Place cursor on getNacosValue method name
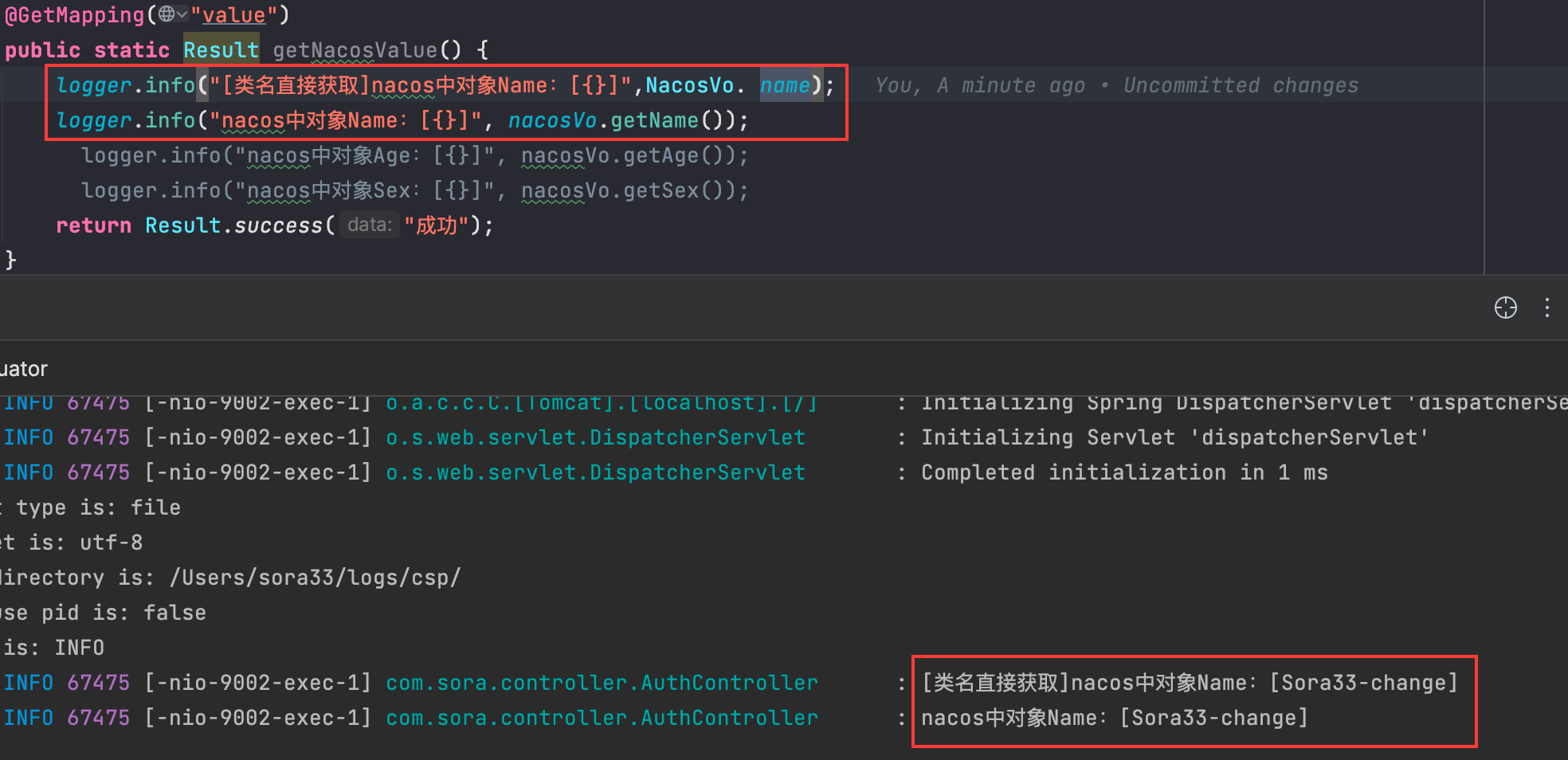 tap(355, 50)
